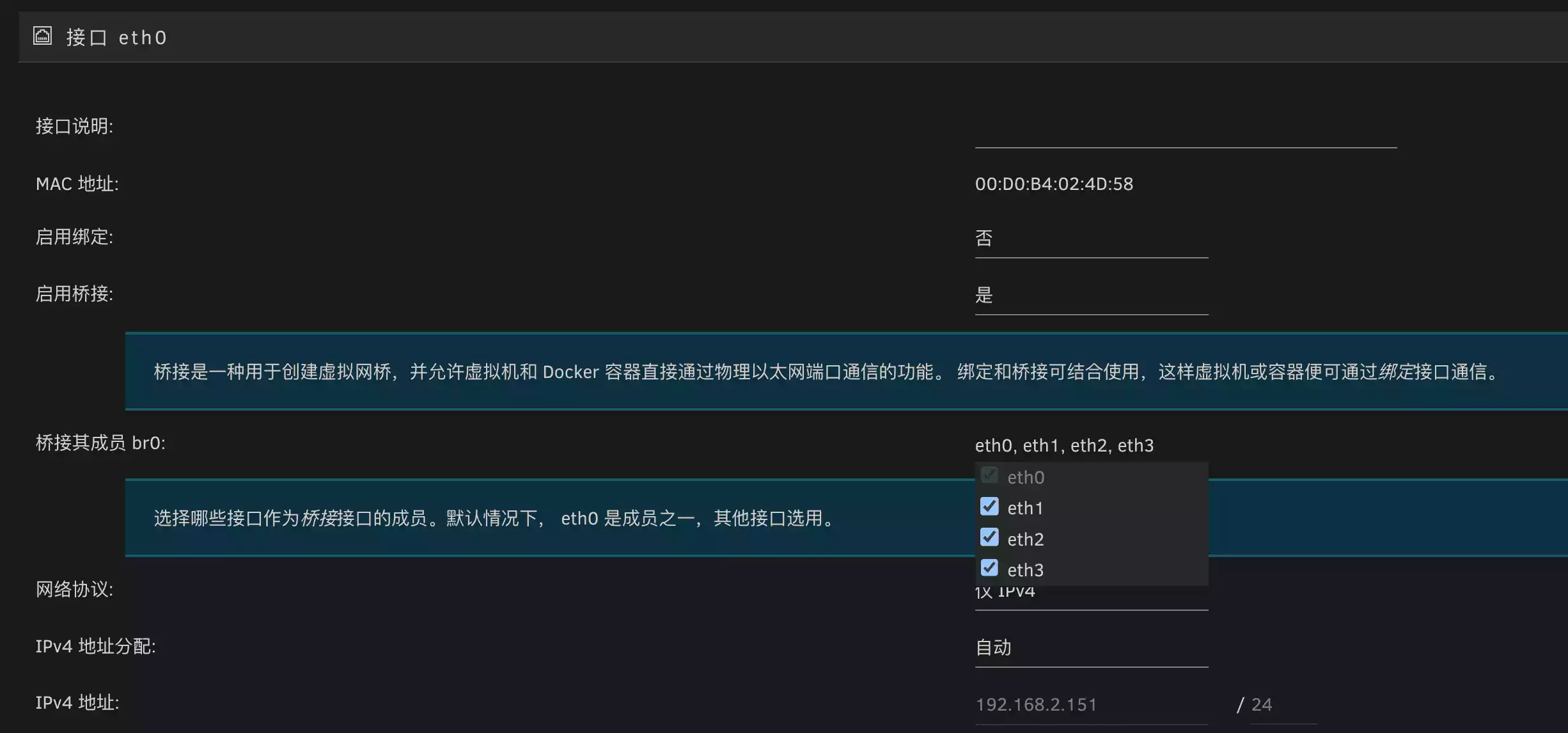The height and width of the screenshot is (733, 1568).
Task: Open the 启用绑定 dropdown showing 否
Action: pyautogui.click(x=1090, y=239)
